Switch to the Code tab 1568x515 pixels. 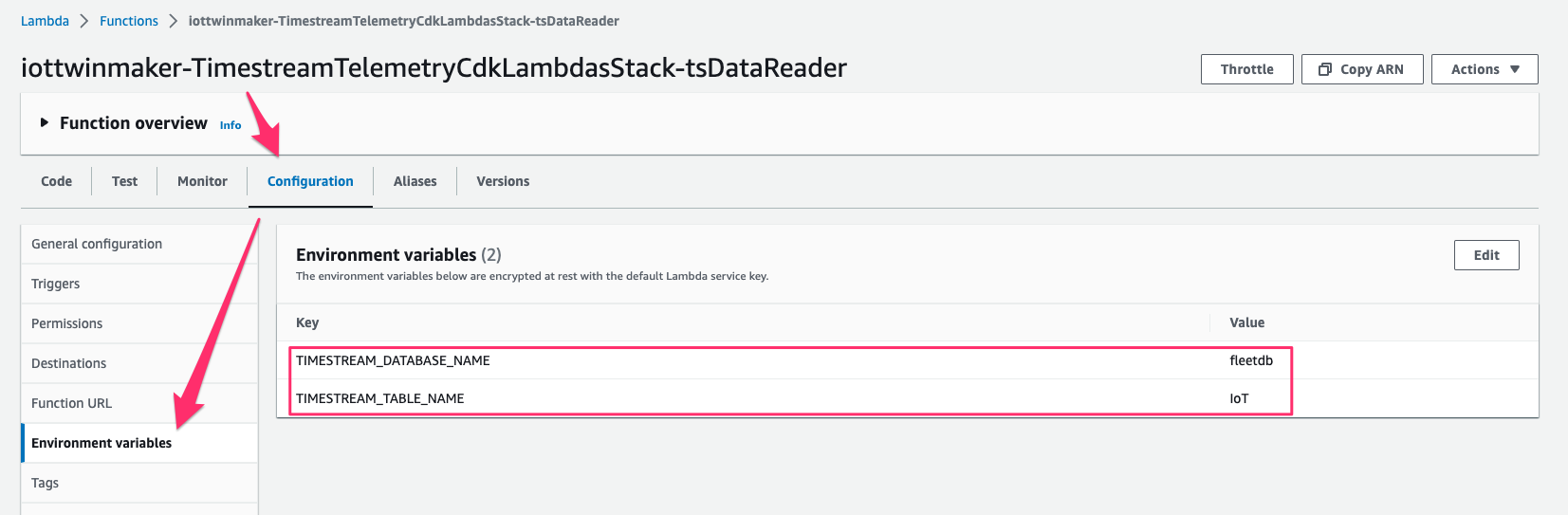(x=56, y=181)
